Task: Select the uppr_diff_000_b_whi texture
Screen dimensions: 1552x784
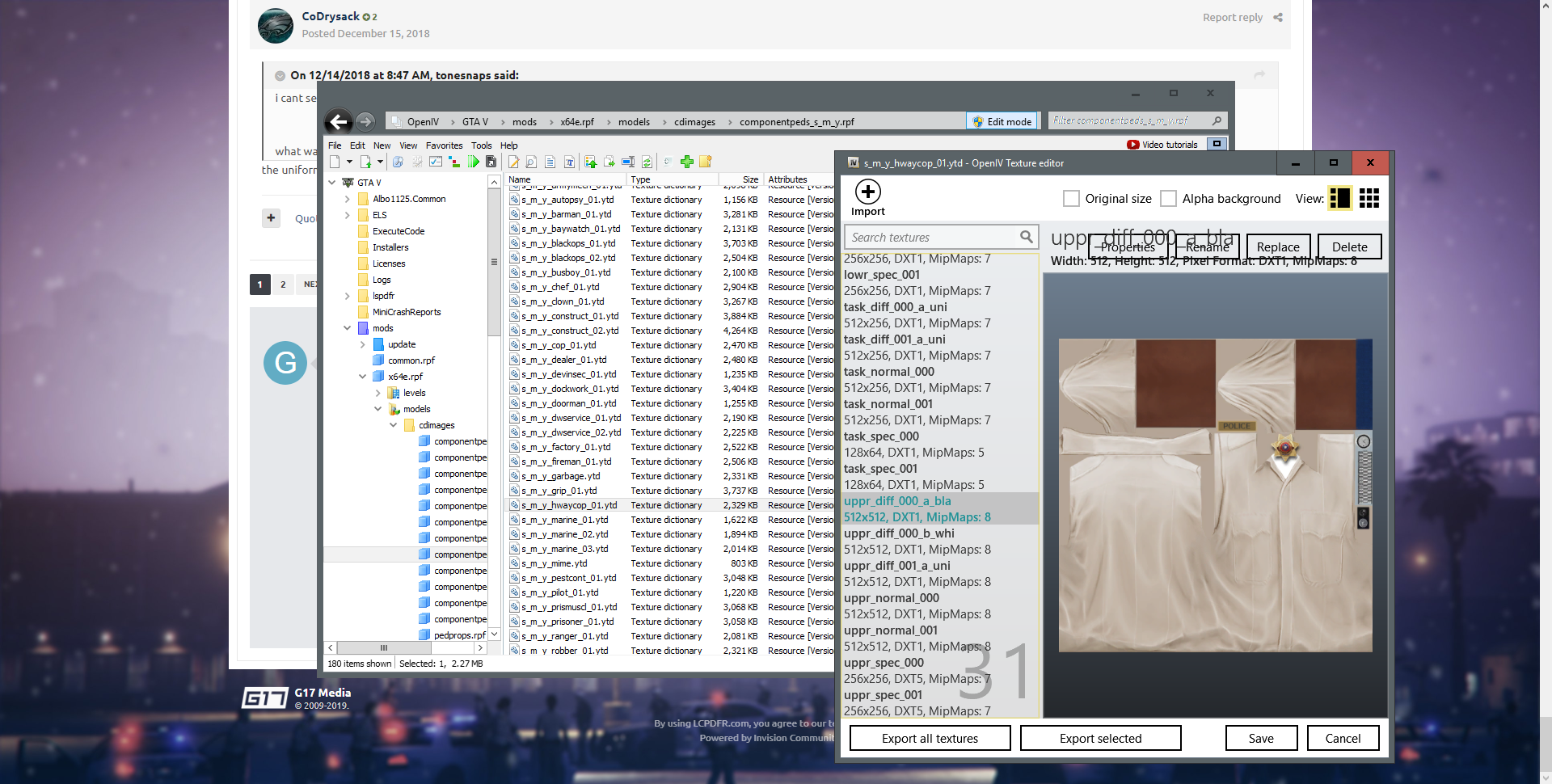Action: point(899,533)
